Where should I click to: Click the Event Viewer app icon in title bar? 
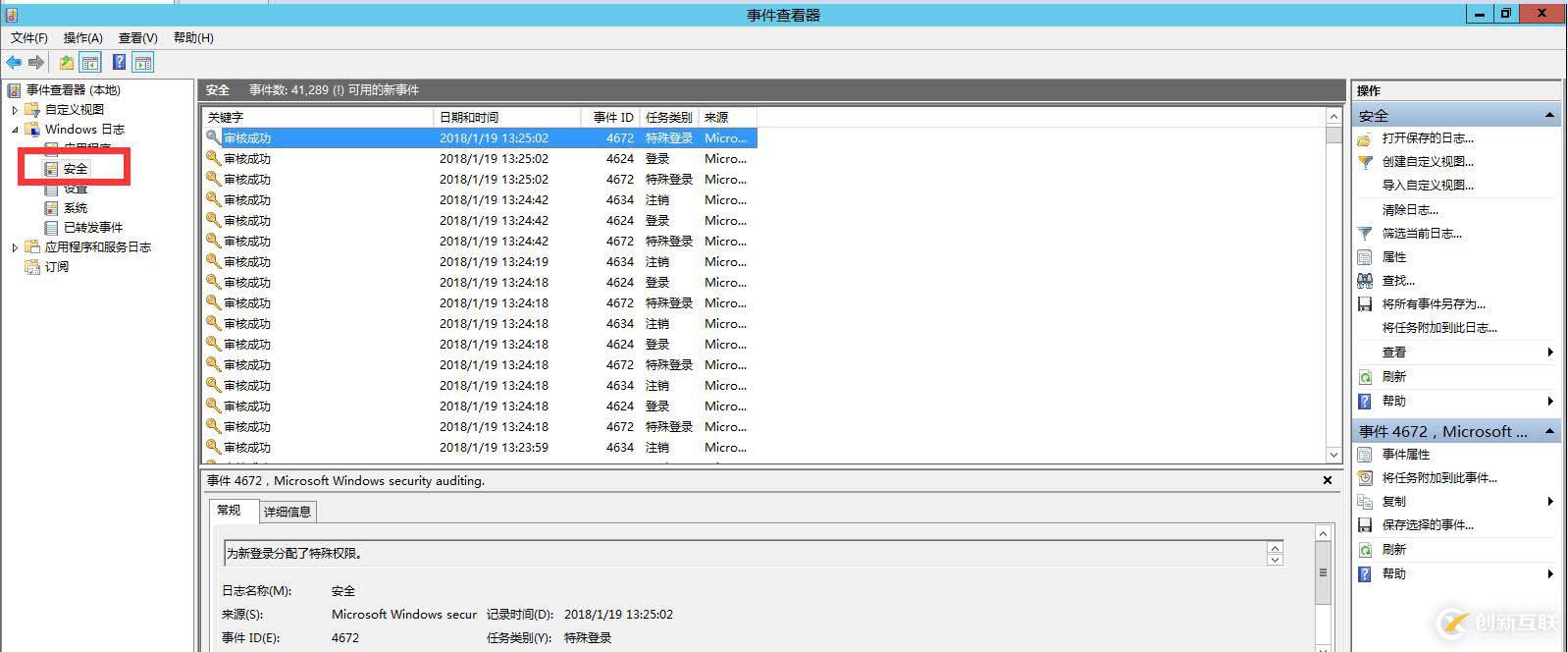click(x=11, y=15)
